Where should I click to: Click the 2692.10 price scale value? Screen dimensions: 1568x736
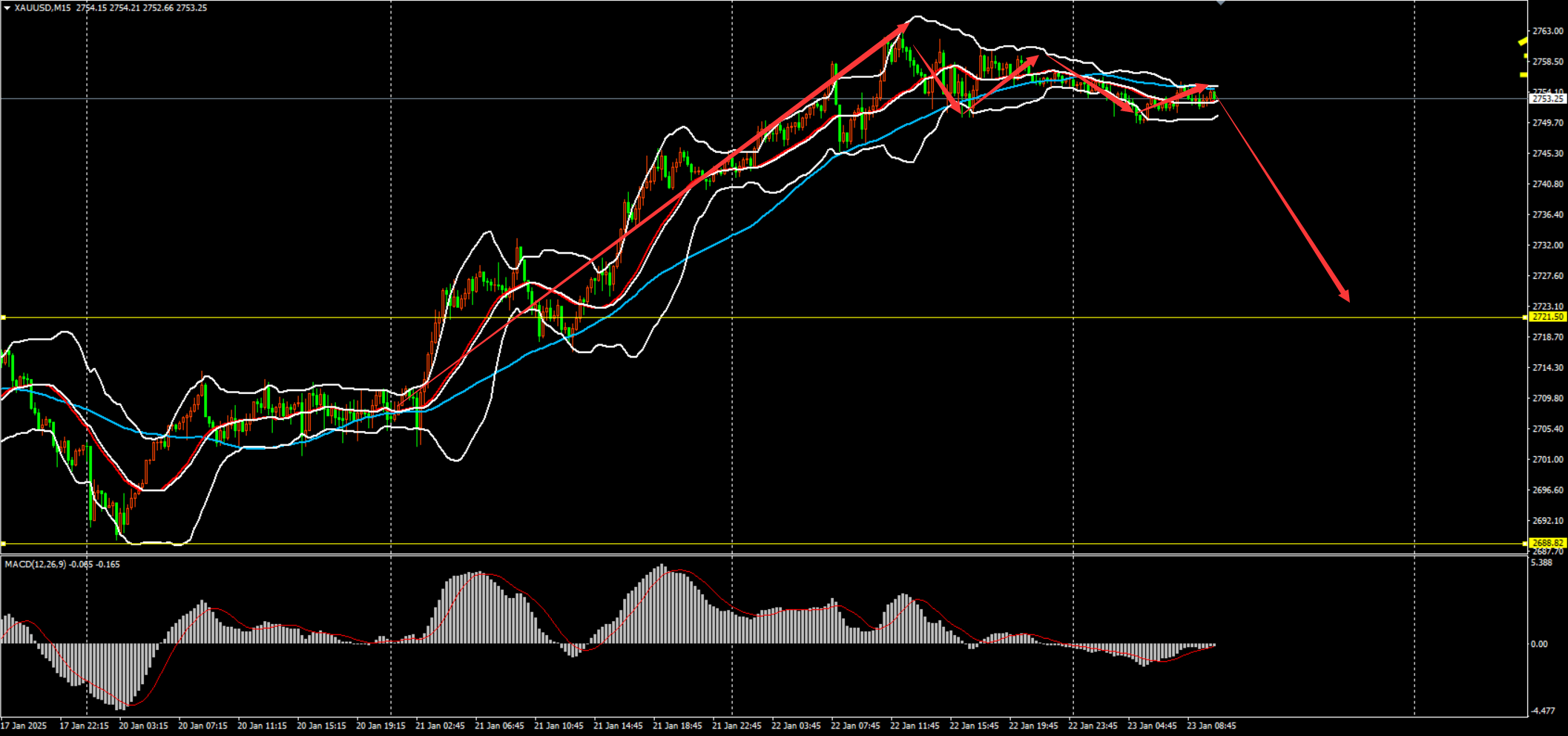1548,521
